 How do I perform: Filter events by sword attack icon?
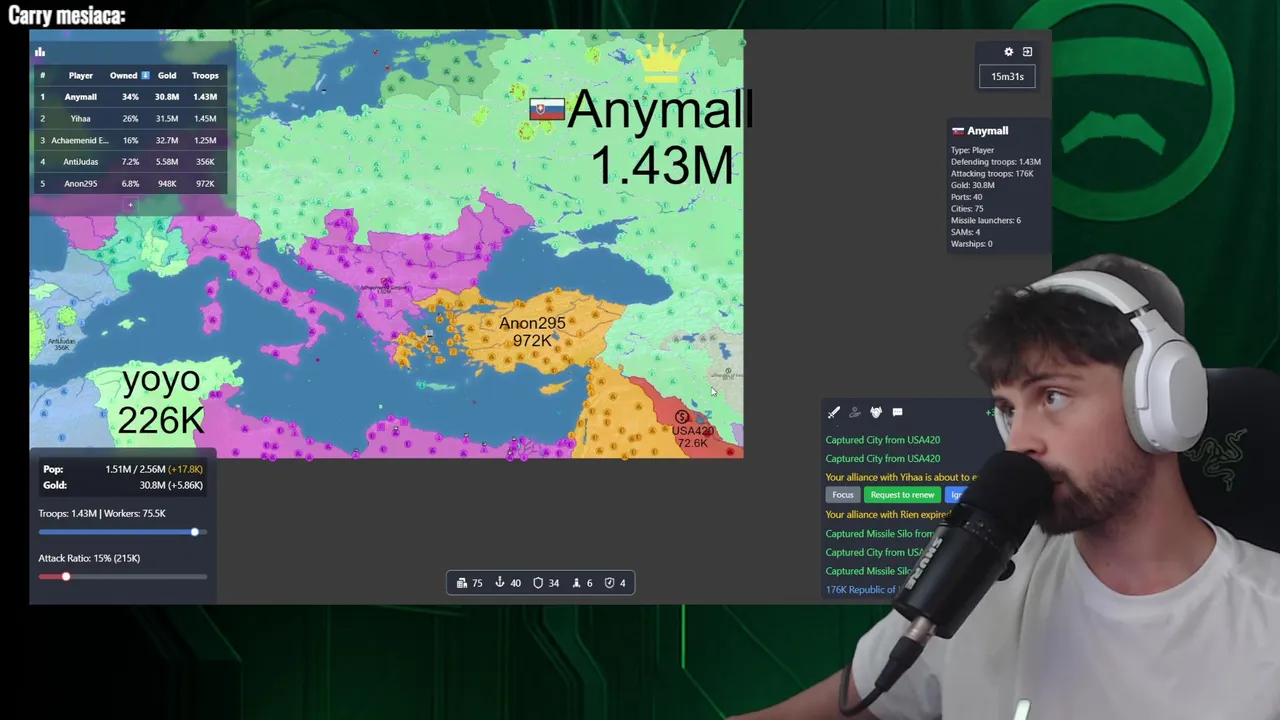click(834, 412)
